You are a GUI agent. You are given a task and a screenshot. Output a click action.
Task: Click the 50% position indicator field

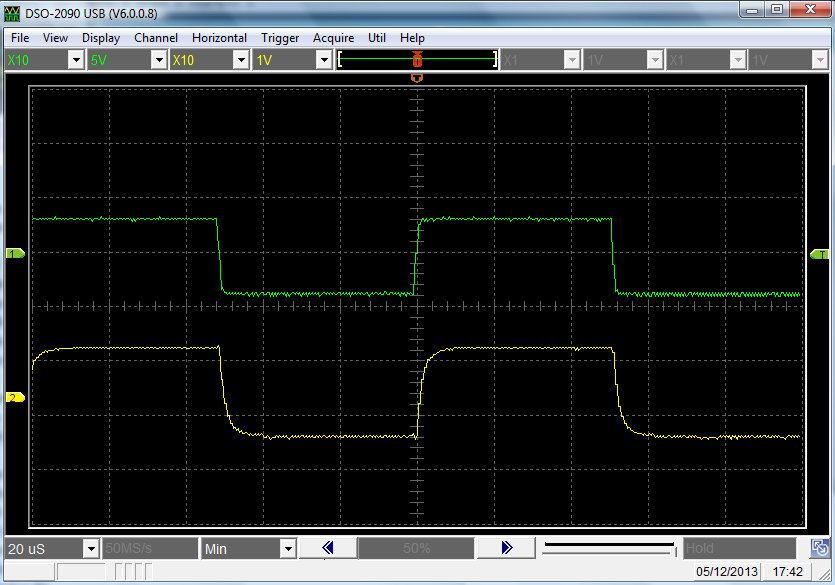pos(416,548)
